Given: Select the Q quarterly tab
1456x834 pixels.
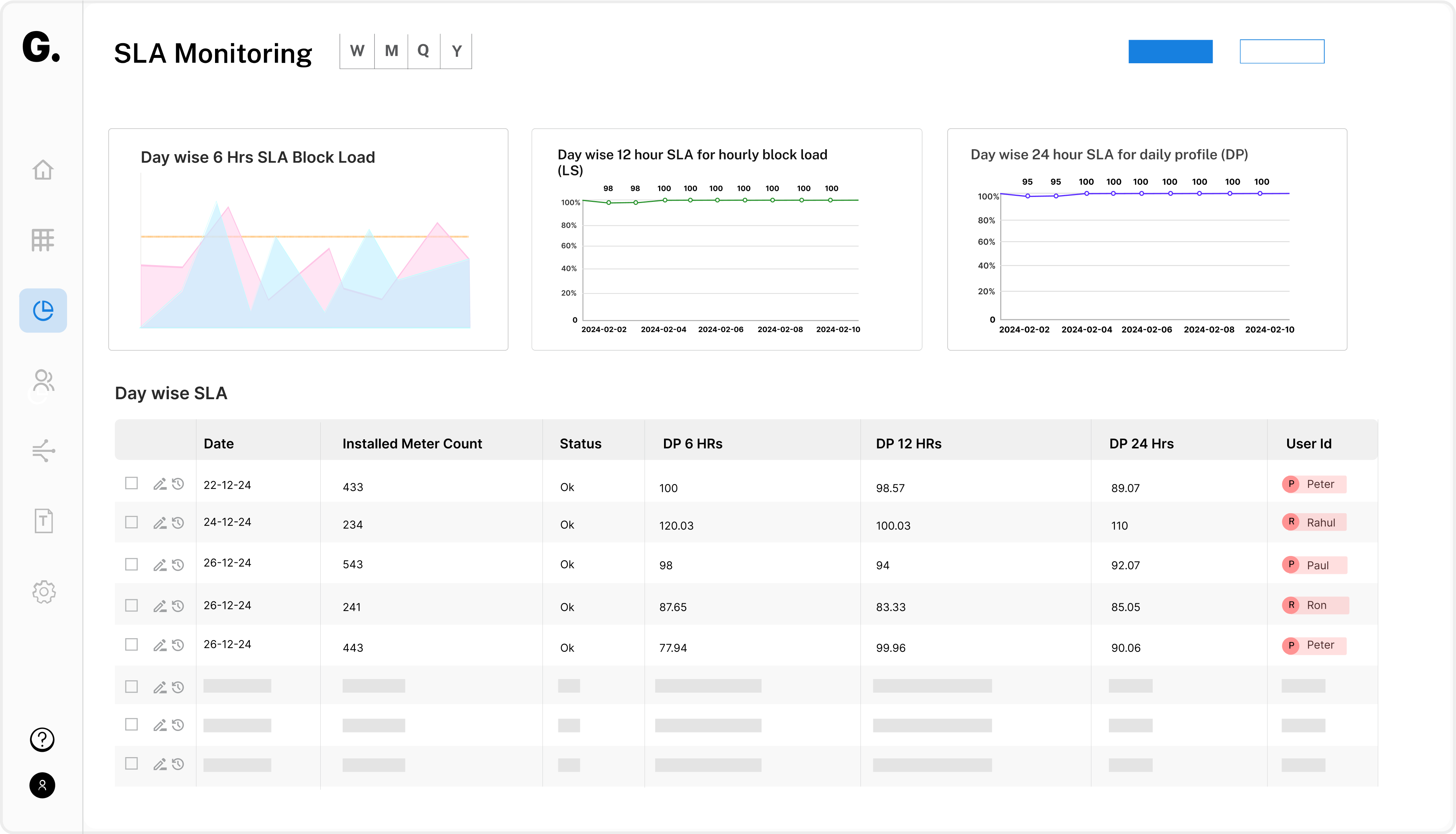Looking at the screenshot, I should pos(424,52).
